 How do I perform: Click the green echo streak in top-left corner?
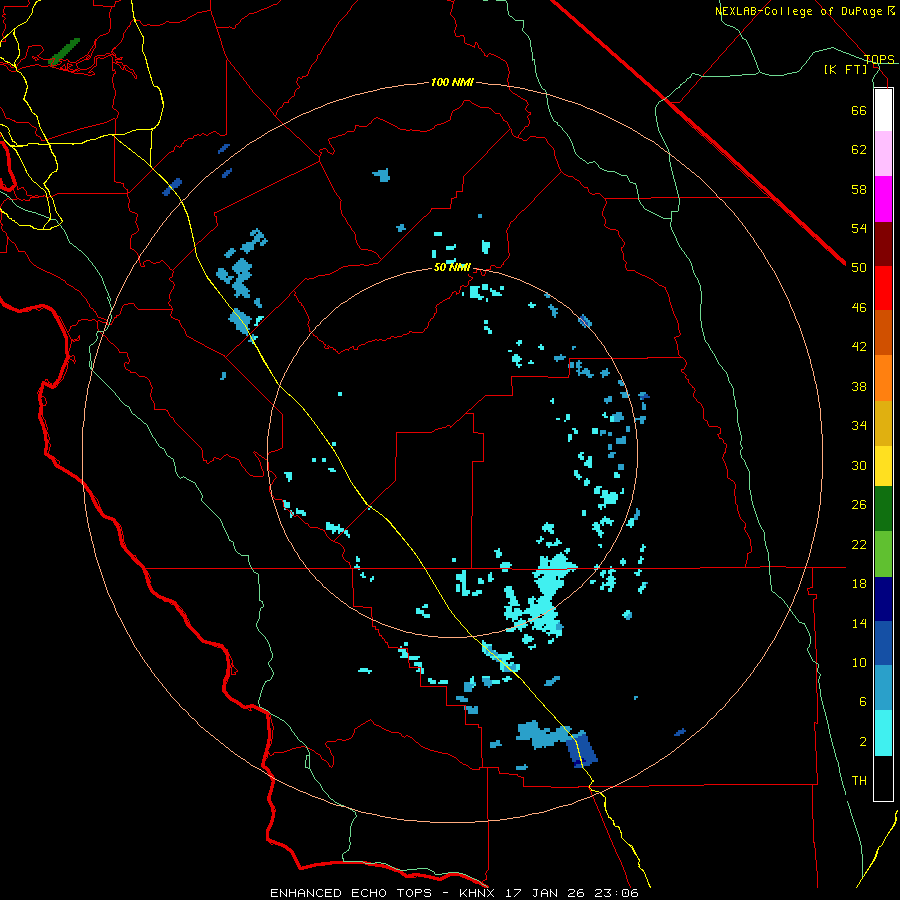coord(64,51)
